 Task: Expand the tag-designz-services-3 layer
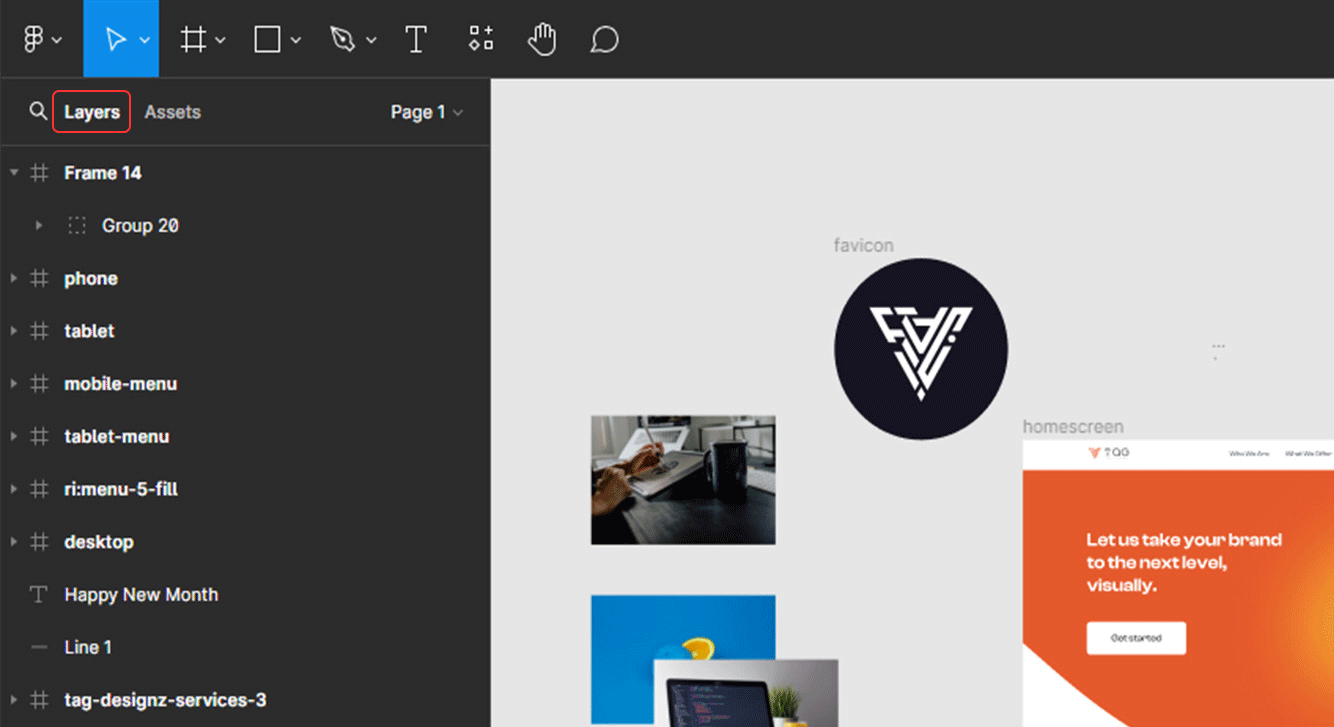14,700
